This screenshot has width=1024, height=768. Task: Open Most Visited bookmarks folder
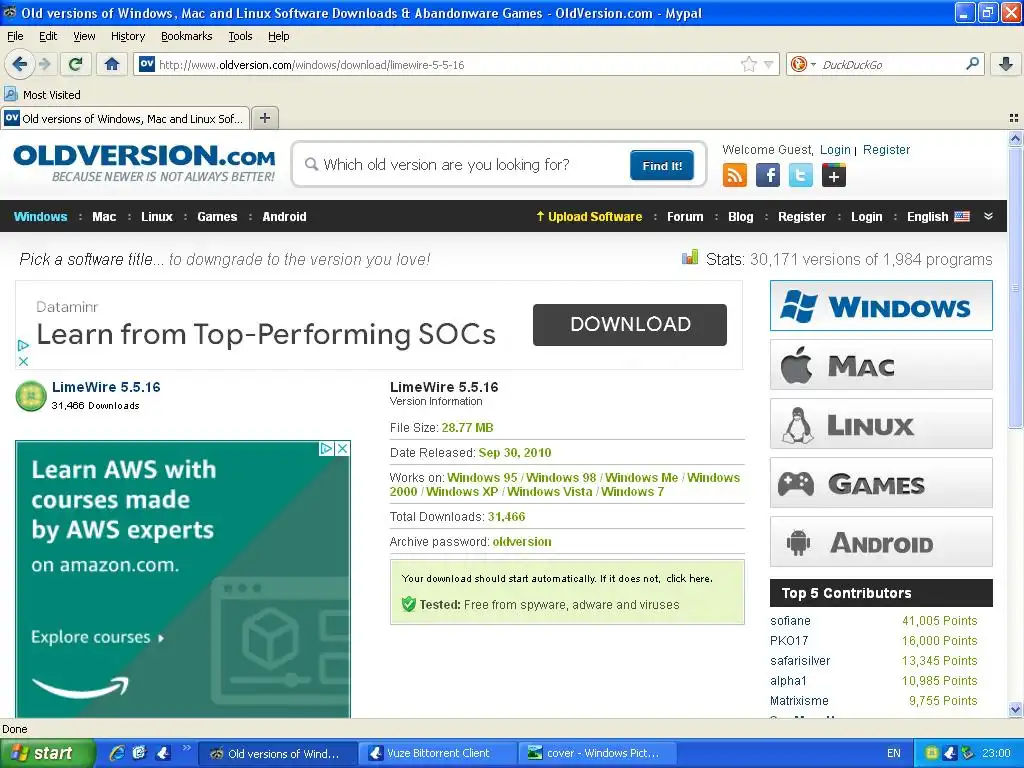[42, 95]
